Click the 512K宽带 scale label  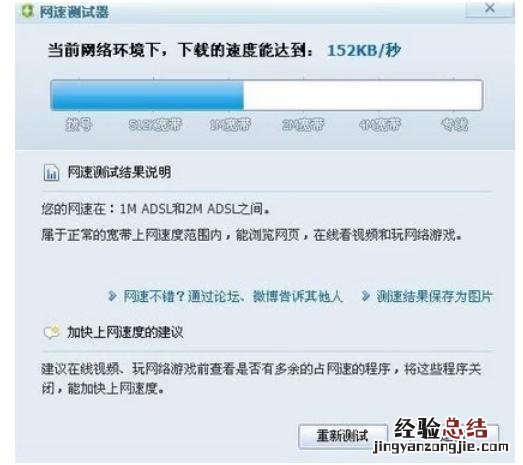[x=155, y=125]
